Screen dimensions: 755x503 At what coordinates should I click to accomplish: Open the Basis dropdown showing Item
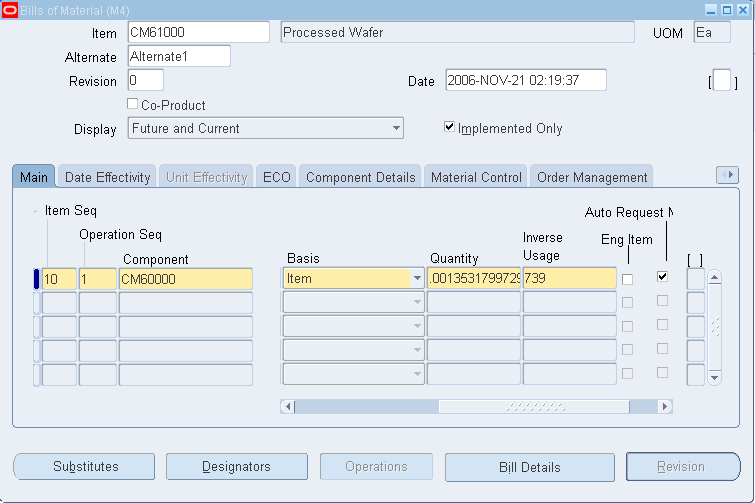pos(353,279)
